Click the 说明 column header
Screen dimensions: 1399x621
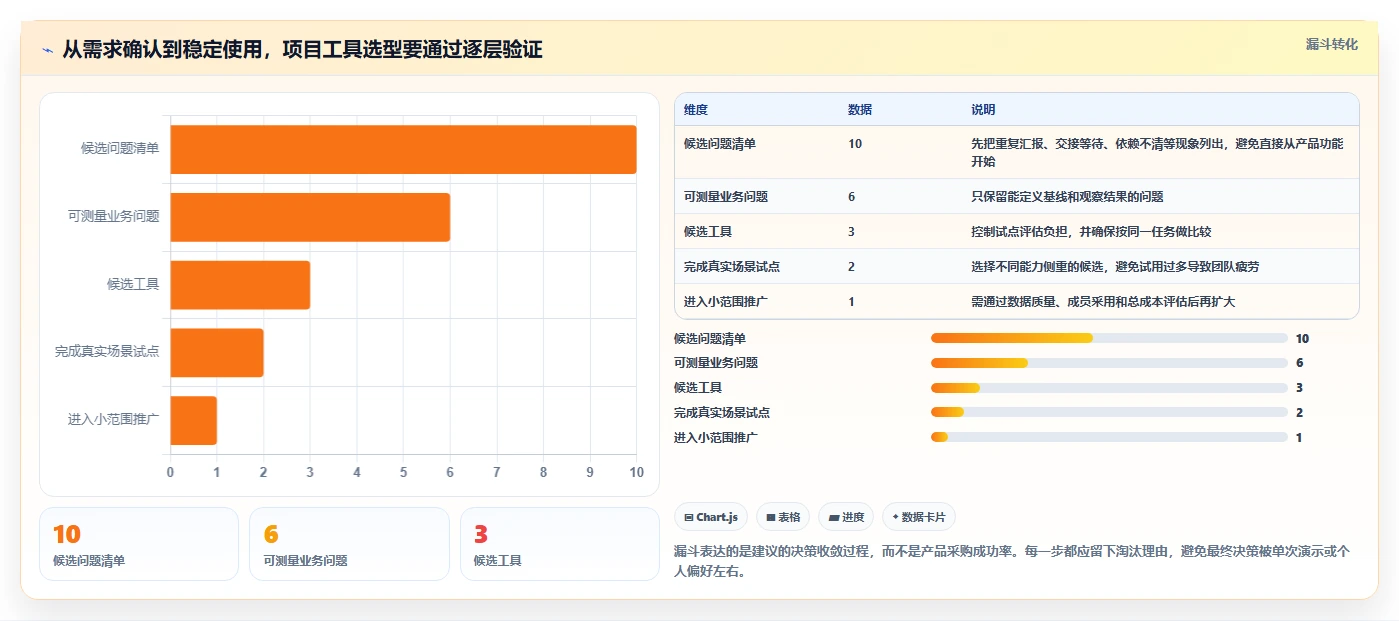pos(983,109)
